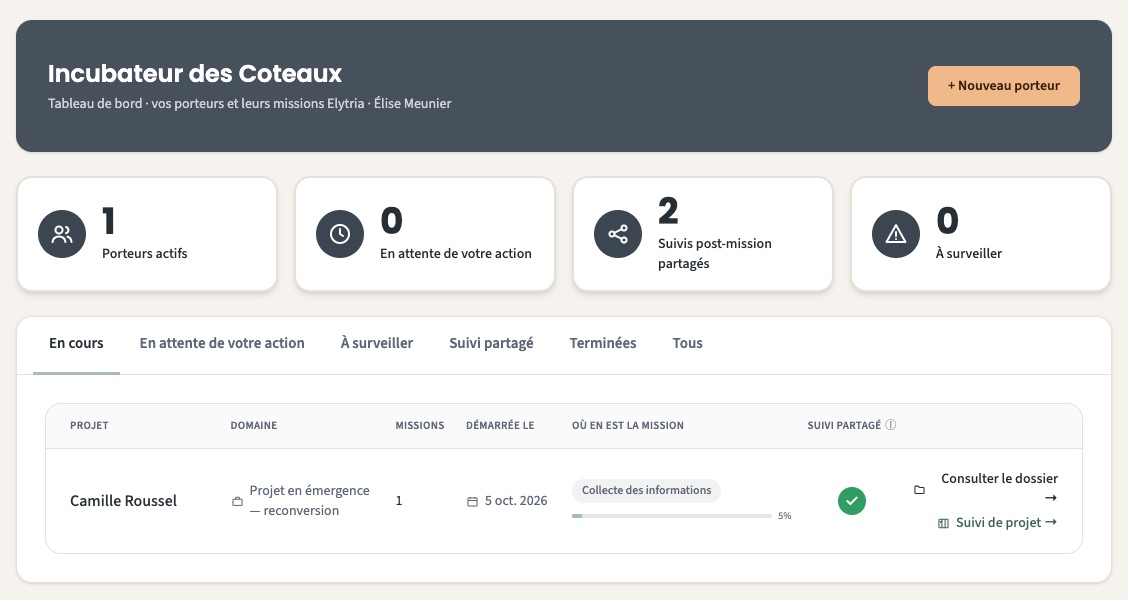This screenshot has width=1128, height=600.
Task: Switch to the Terminées tab
Action: click(x=603, y=343)
